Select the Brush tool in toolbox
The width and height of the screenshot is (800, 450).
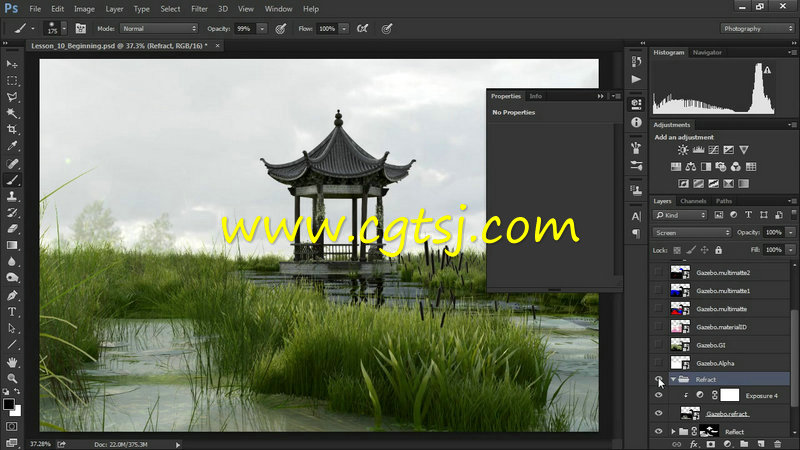coord(12,180)
